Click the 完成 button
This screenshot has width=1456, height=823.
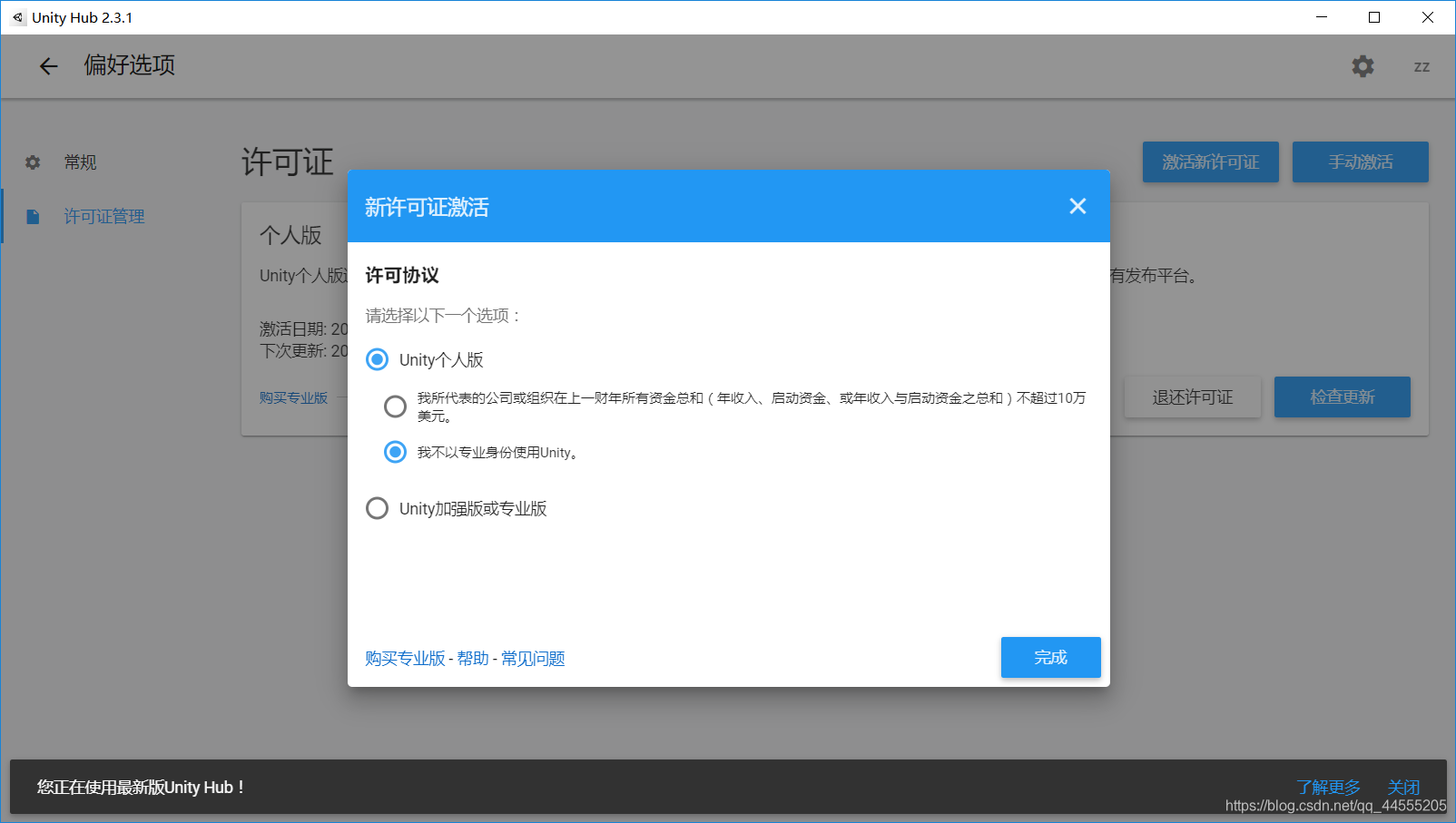[1050, 657]
